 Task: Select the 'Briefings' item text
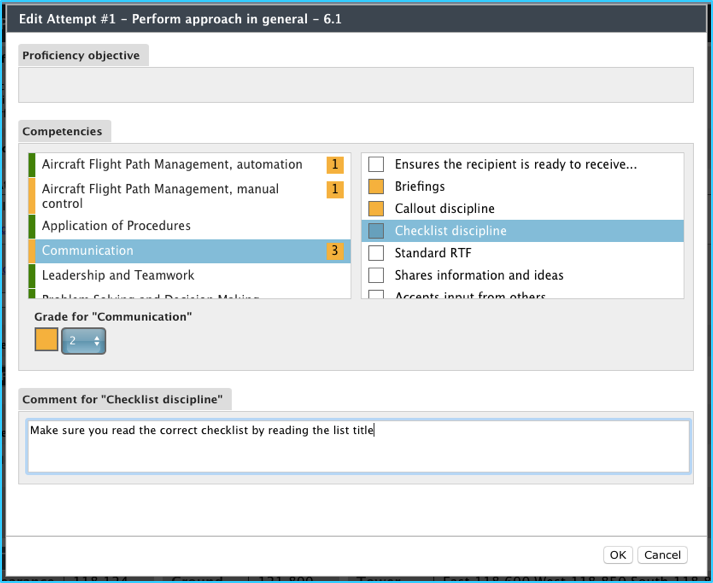click(420, 186)
